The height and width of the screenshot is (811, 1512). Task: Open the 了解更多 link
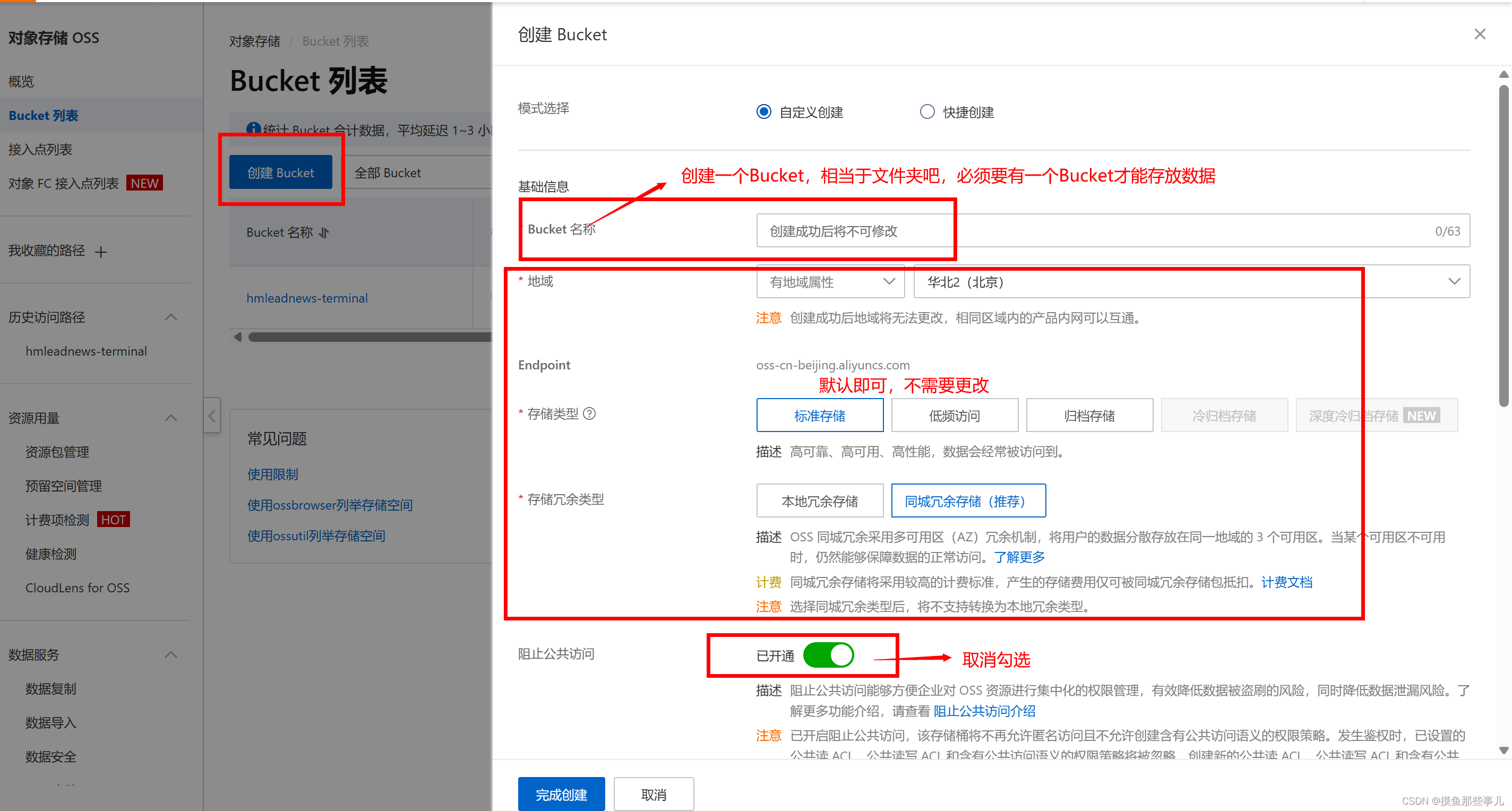[x=1019, y=557]
